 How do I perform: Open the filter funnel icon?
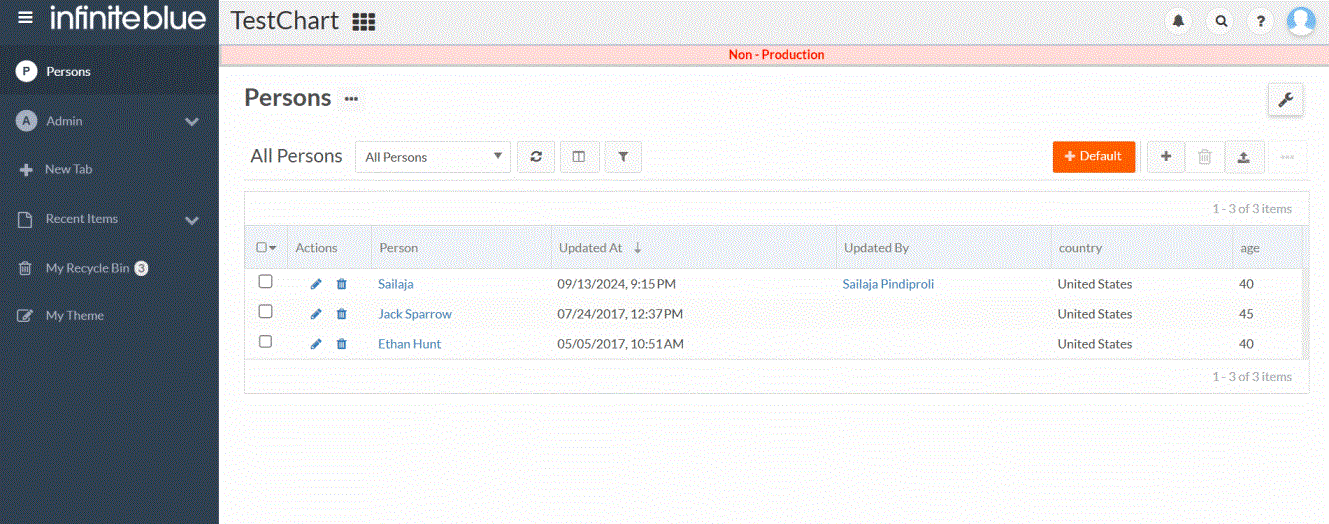[x=623, y=157]
